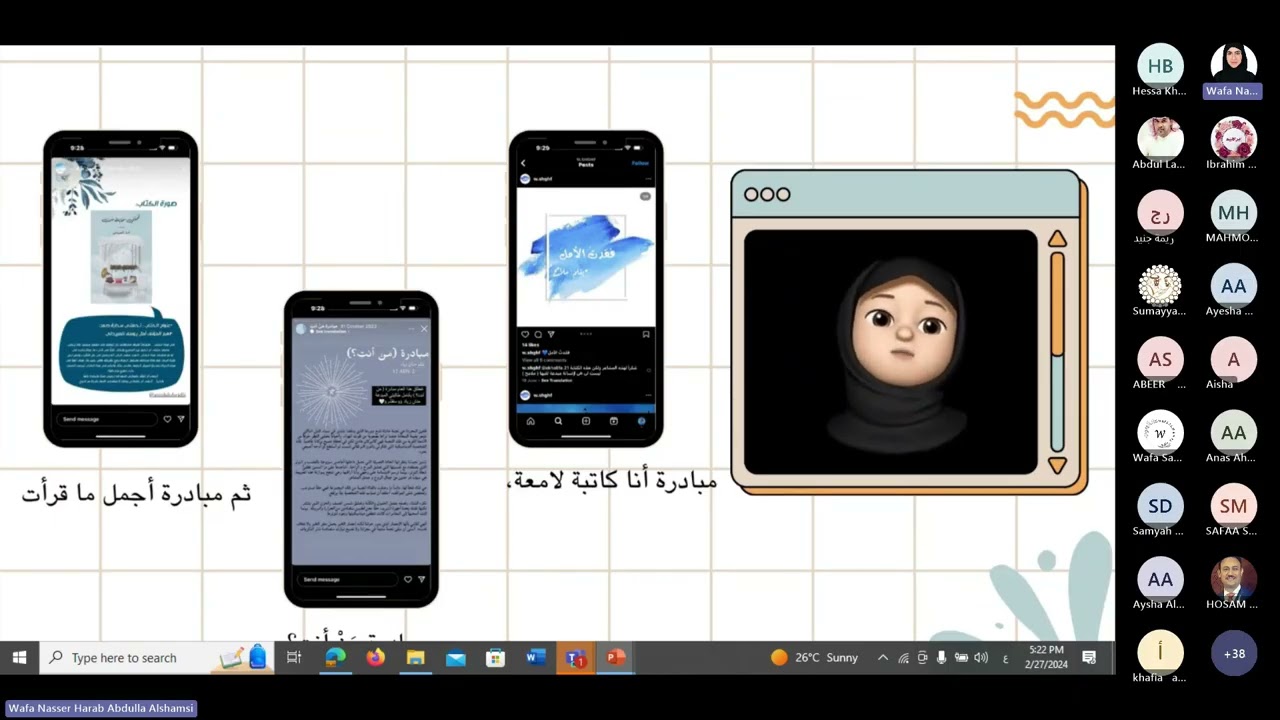Switch to Microsoft Word on taskbar

coord(535,657)
